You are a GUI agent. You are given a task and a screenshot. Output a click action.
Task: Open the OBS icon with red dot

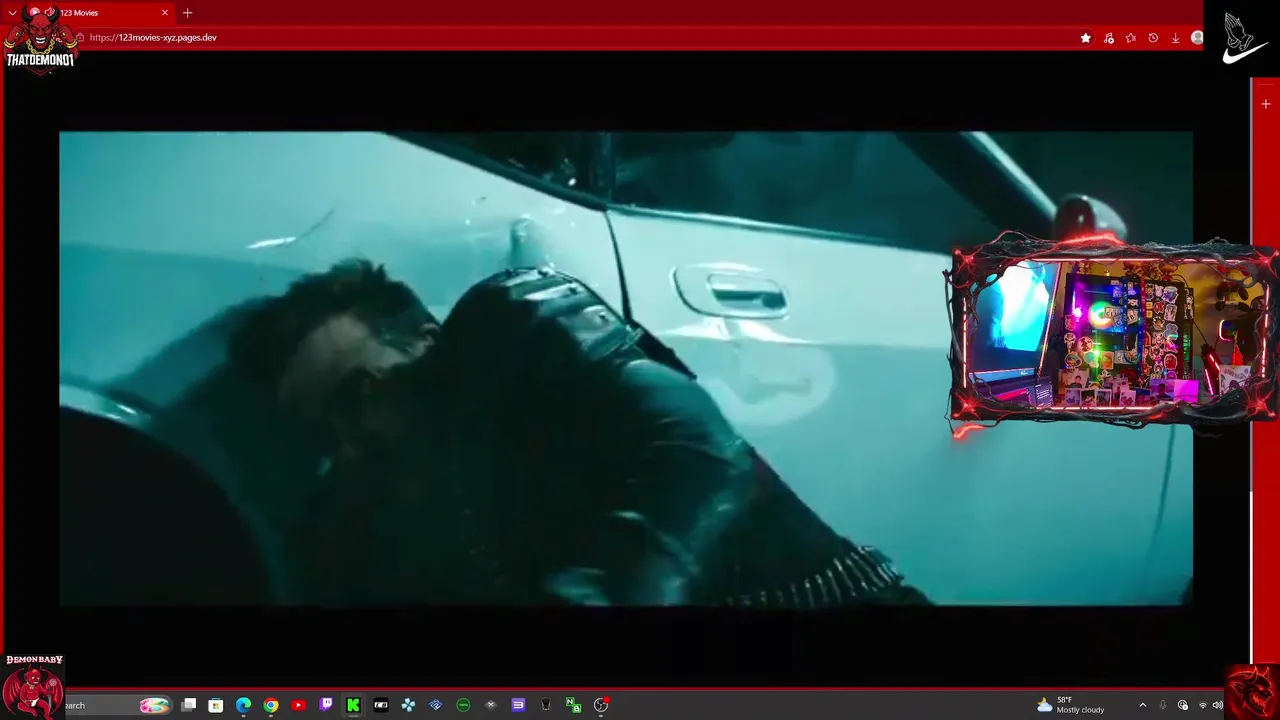pyautogui.click(x=601, y=705)
